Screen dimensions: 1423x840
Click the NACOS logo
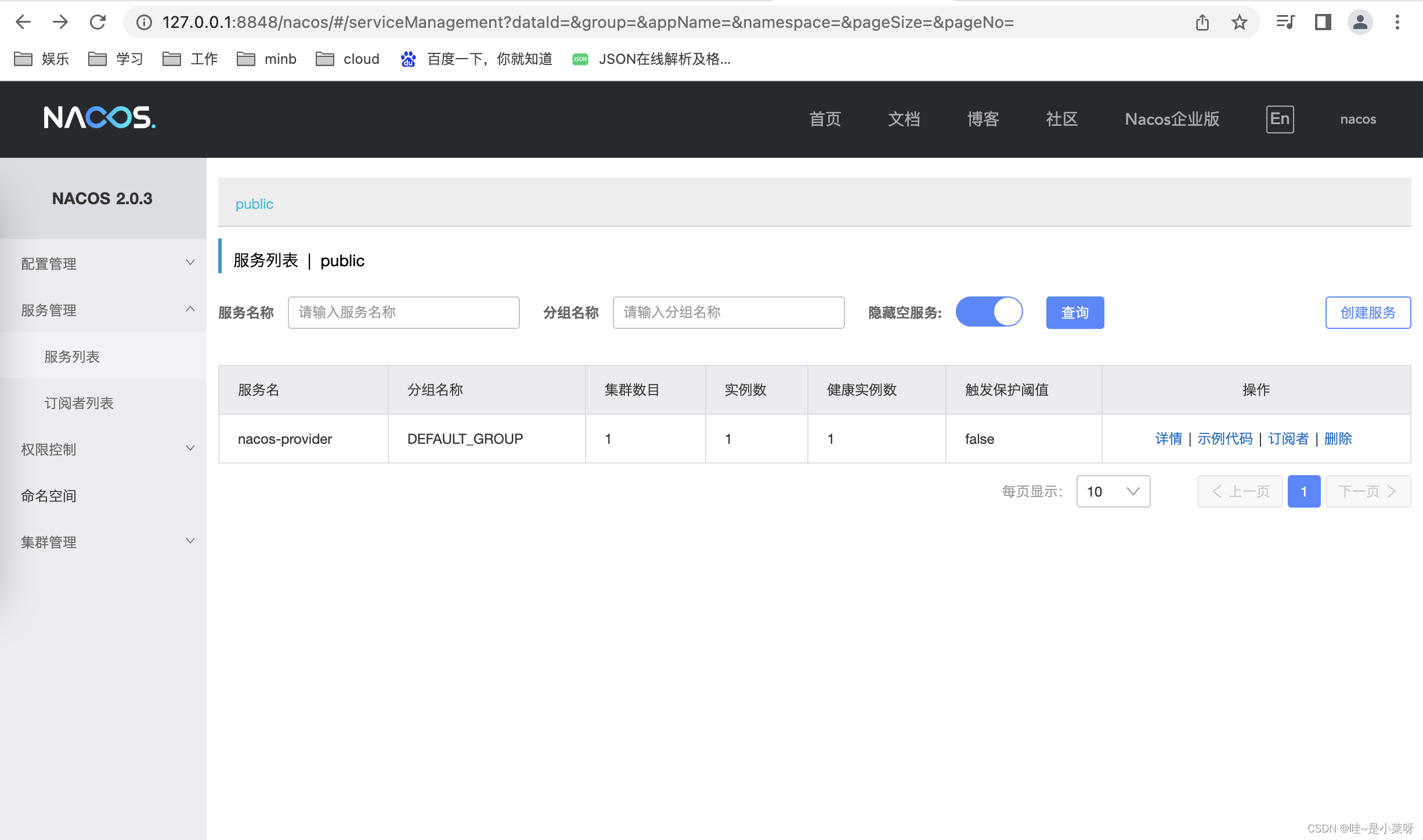[x=100, y=118]
